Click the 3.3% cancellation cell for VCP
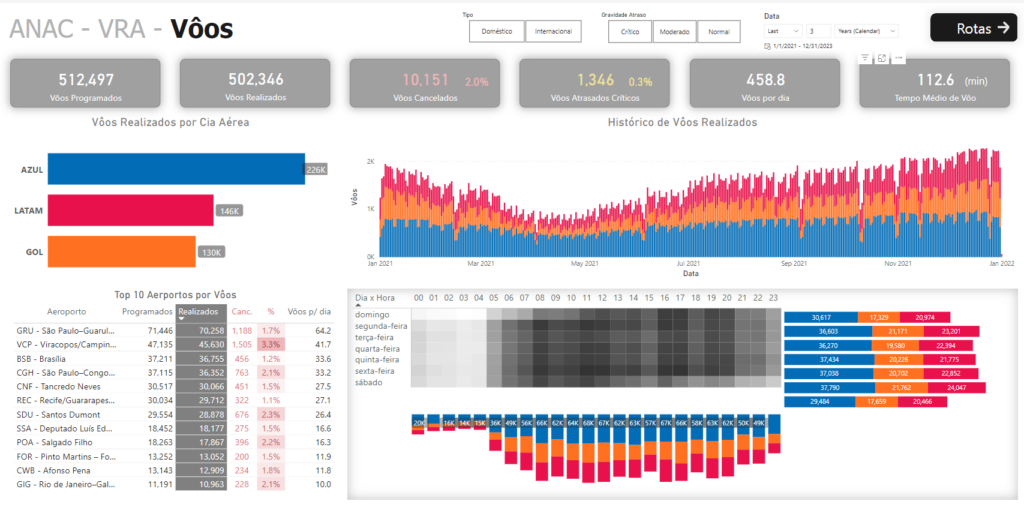This screenshot has width=1024, height=507. (271, 345)
